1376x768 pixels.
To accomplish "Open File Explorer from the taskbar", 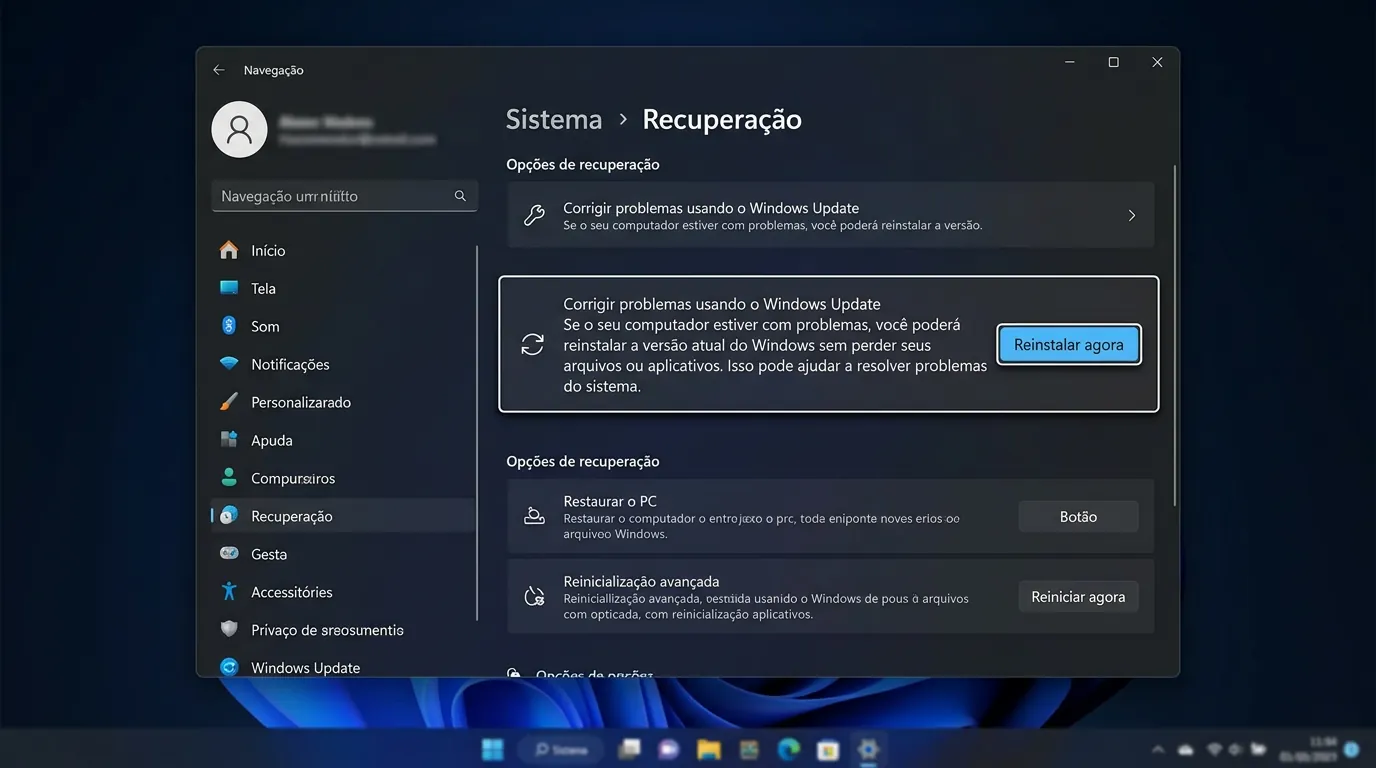I will [709, 749].
